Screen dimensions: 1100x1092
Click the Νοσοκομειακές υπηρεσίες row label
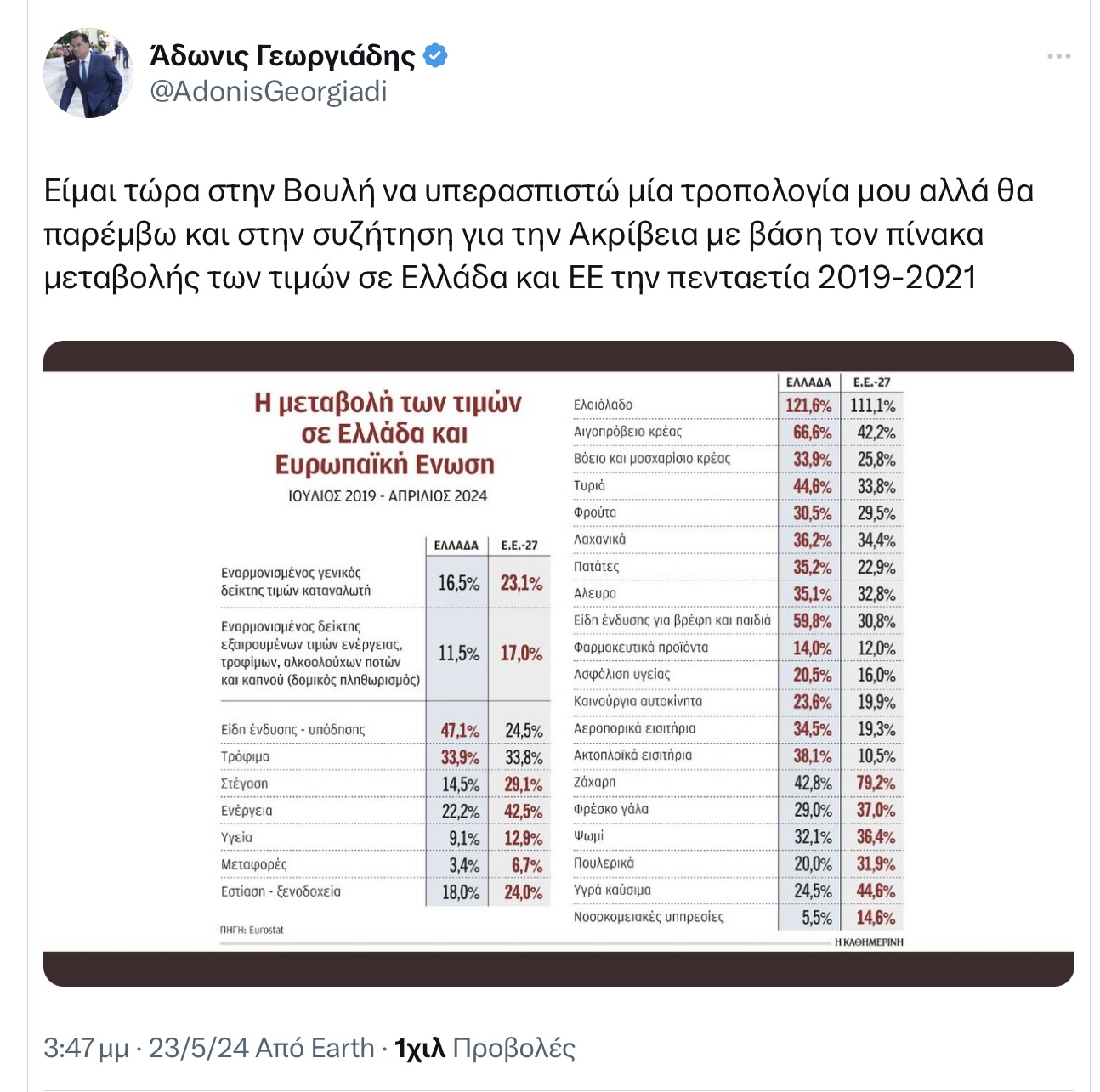(x=649, y=917)
